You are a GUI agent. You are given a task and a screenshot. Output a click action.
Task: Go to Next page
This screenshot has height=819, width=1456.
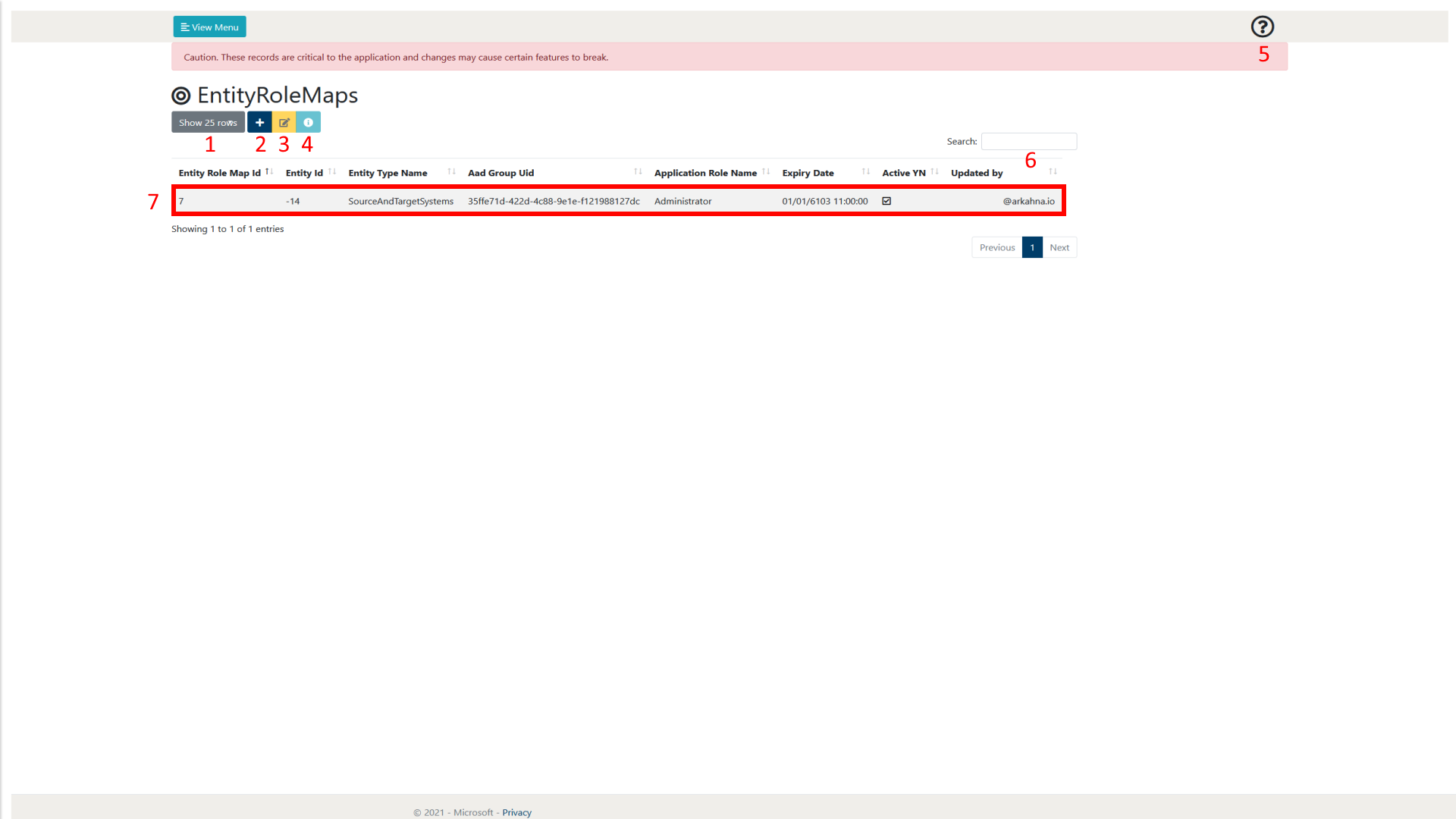[1059, 247]
